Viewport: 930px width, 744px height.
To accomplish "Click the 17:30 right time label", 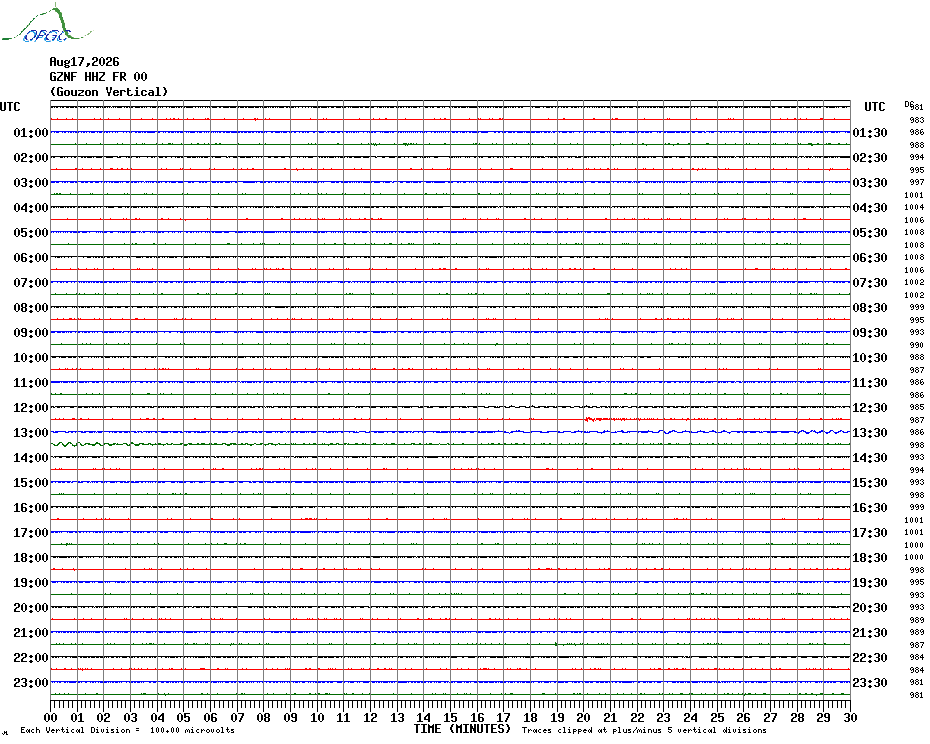I will [870, 533].
